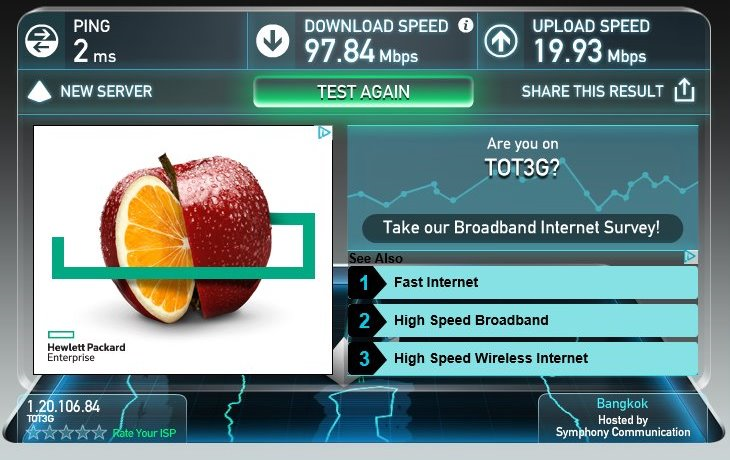
Task: Click the New Server pyramid icon
Action: coord(39,91)
